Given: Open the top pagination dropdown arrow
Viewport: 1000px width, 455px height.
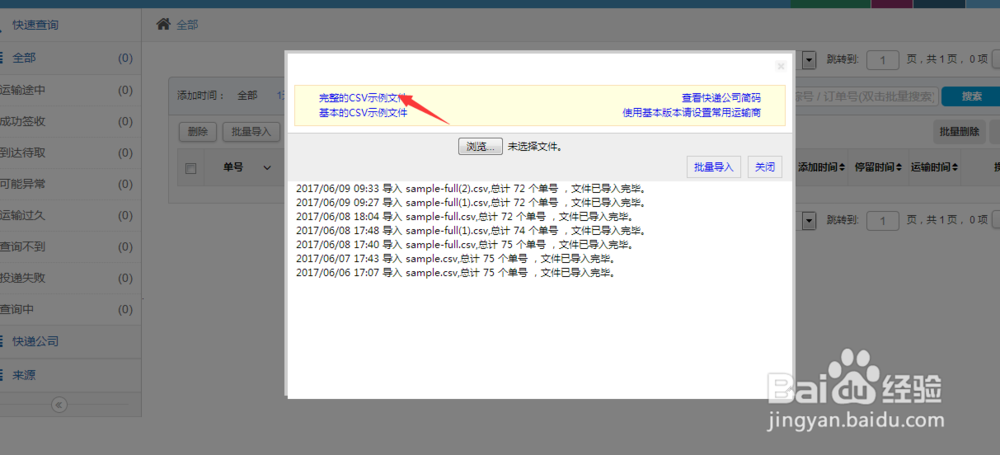Looking at the screenshot, I should [809, 60].
